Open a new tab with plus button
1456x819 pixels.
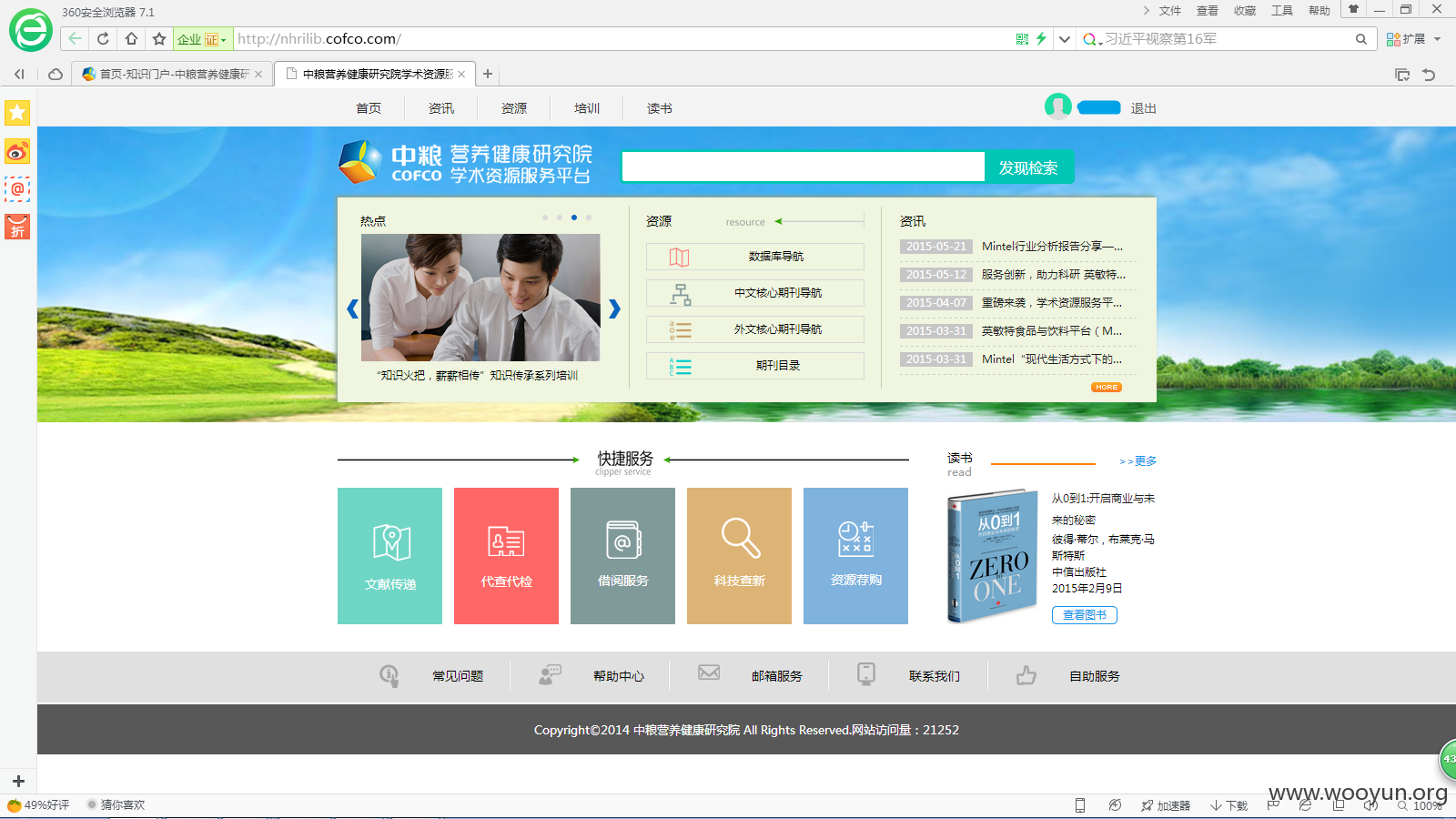point(488,74)
